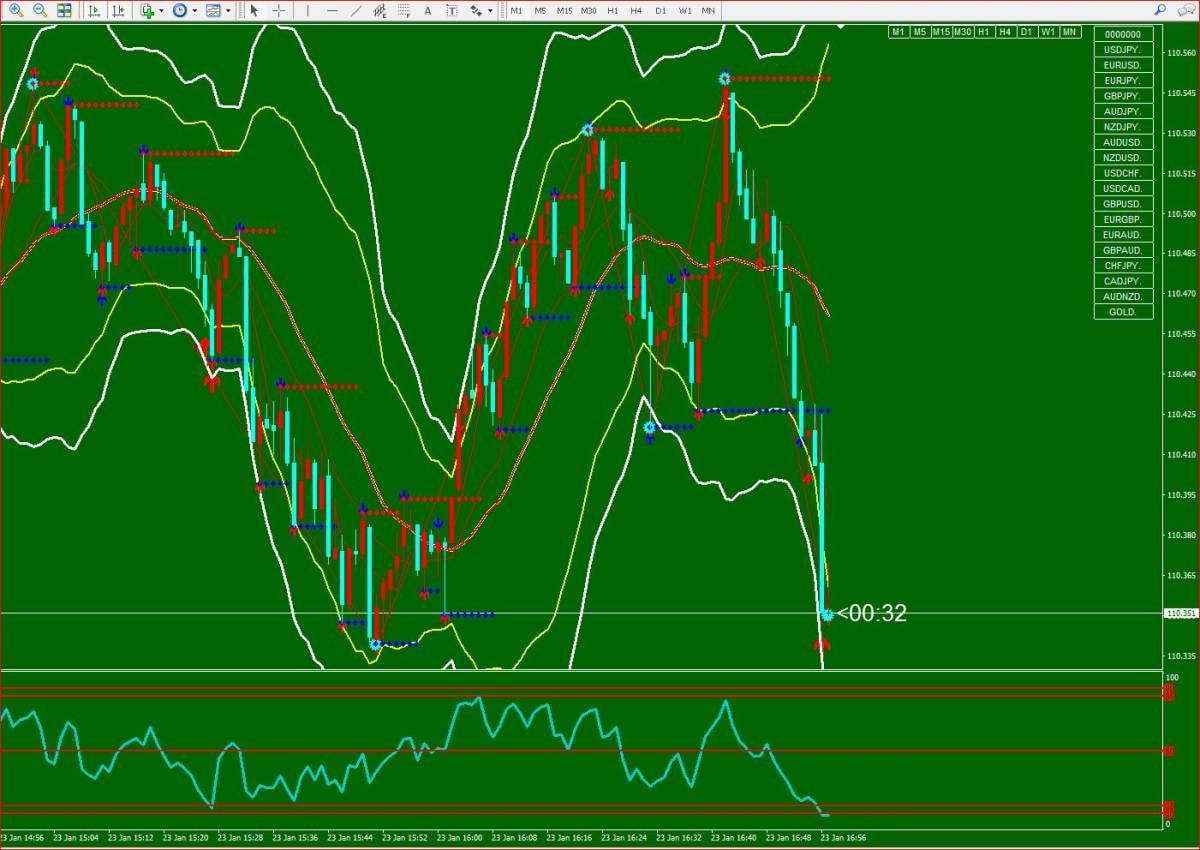The width and height of the screenshot is (1200, 850).
Task: Open the periodicity clock icon
Action: (180, 10)
